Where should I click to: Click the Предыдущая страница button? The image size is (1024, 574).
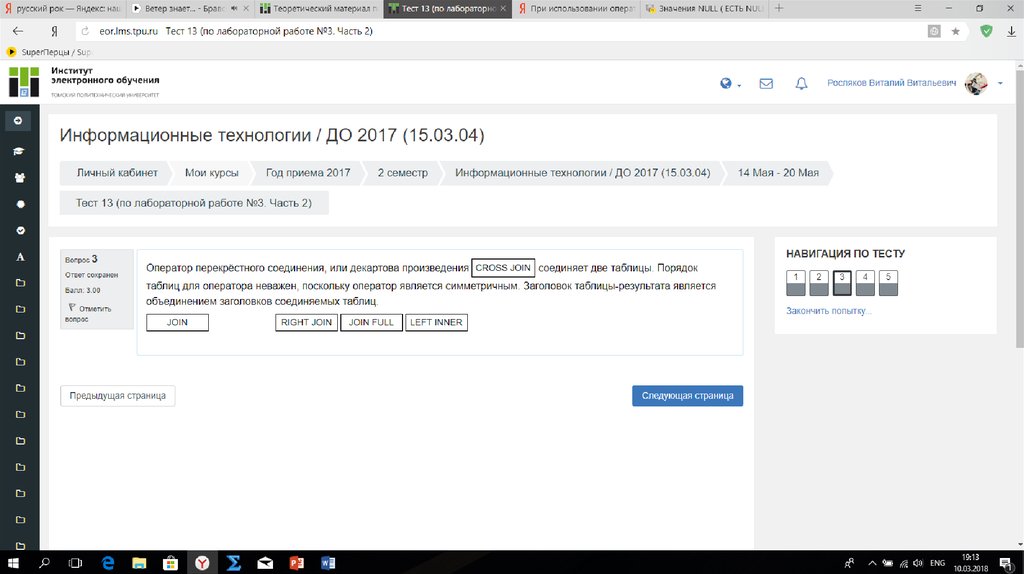click(118, 396)
